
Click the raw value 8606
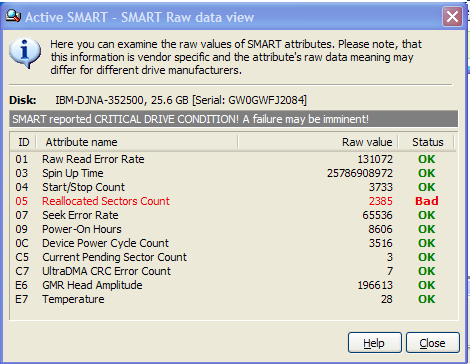[x=381, y=229]
